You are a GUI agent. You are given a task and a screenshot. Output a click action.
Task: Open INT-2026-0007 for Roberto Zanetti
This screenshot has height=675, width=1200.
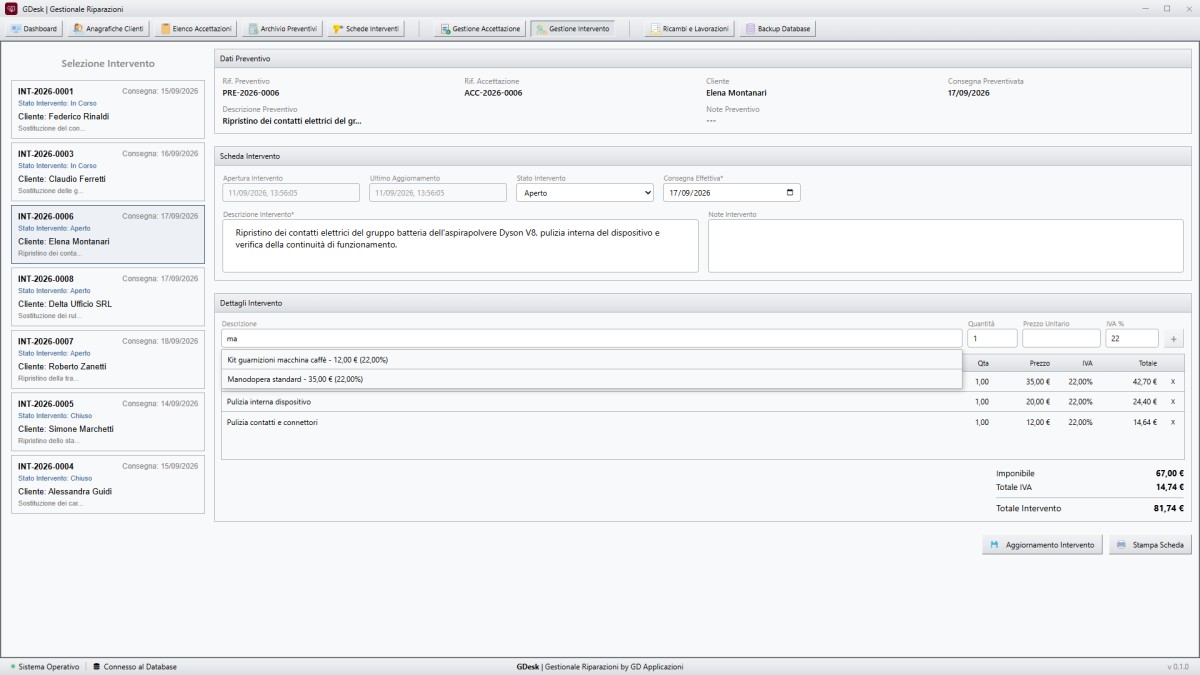[108, 360]
